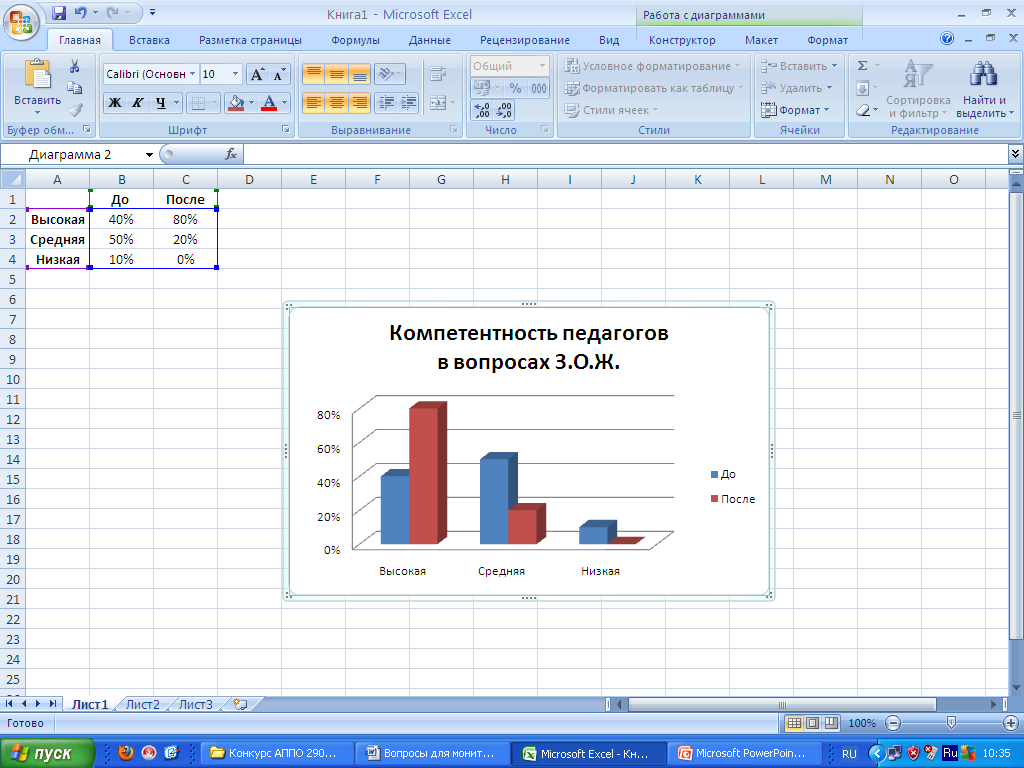This screenshot has height=768, width=1024.
Task: Open the number format box (Общий)
Action: point(509,66)
